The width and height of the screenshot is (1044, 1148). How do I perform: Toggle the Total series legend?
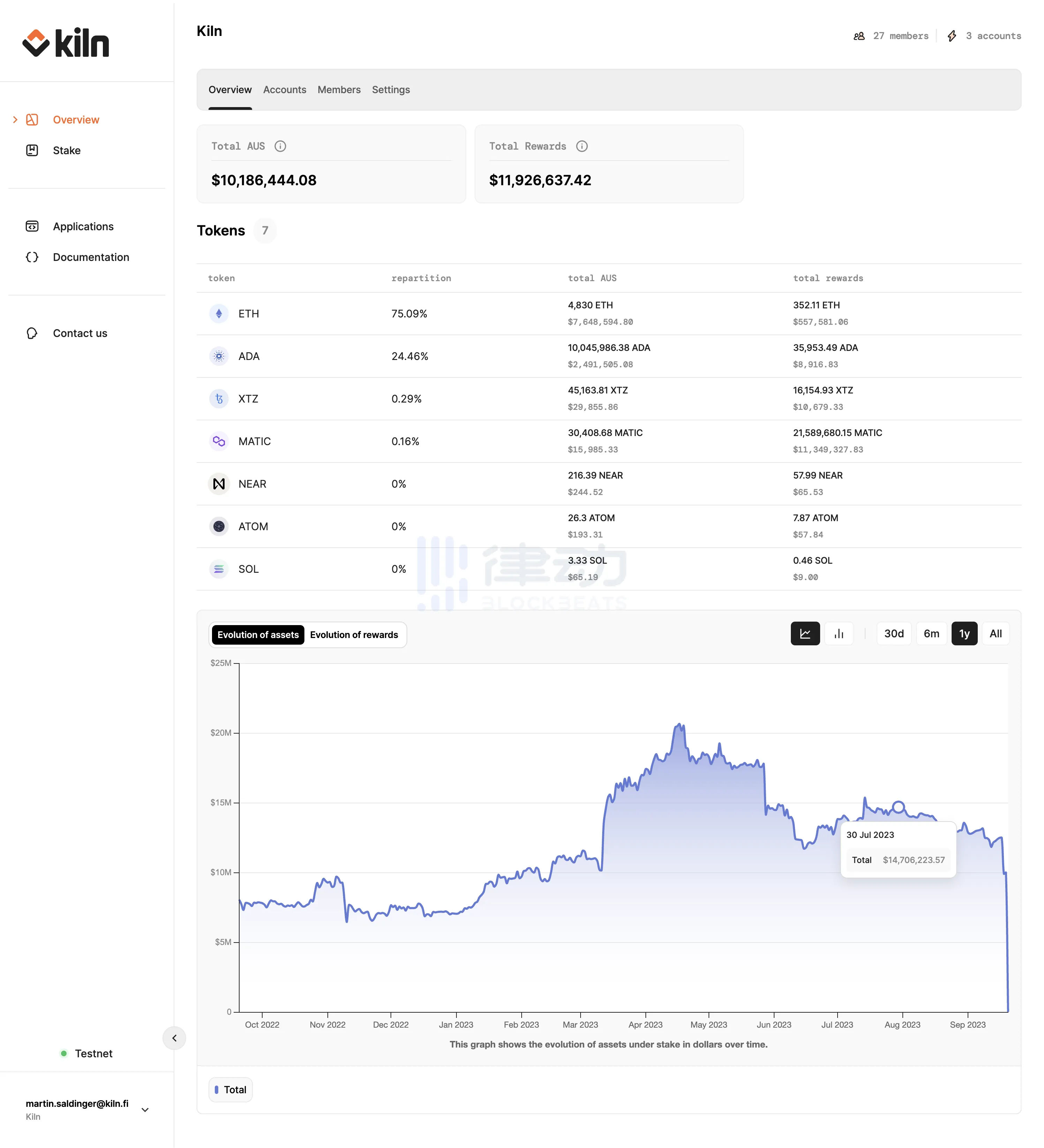pyautogui.click(x=230, y=1089)
